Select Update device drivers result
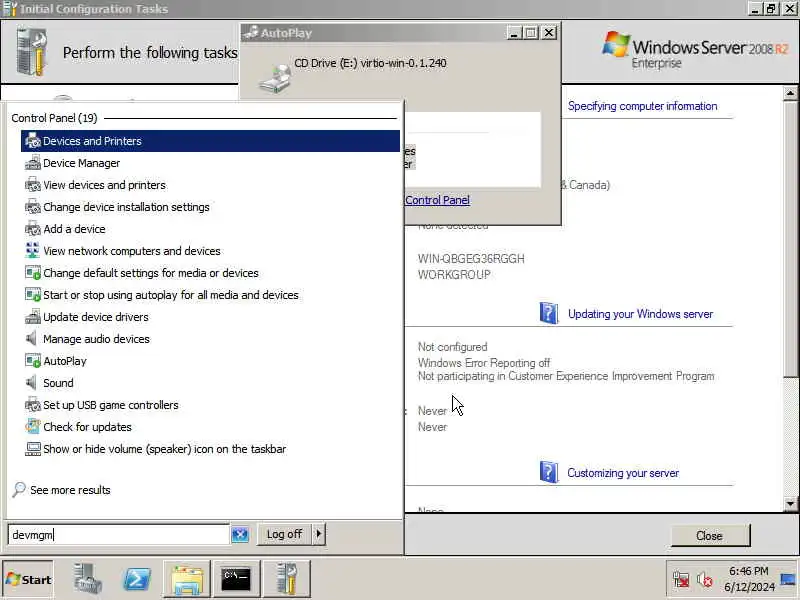 tap(95, 317)
